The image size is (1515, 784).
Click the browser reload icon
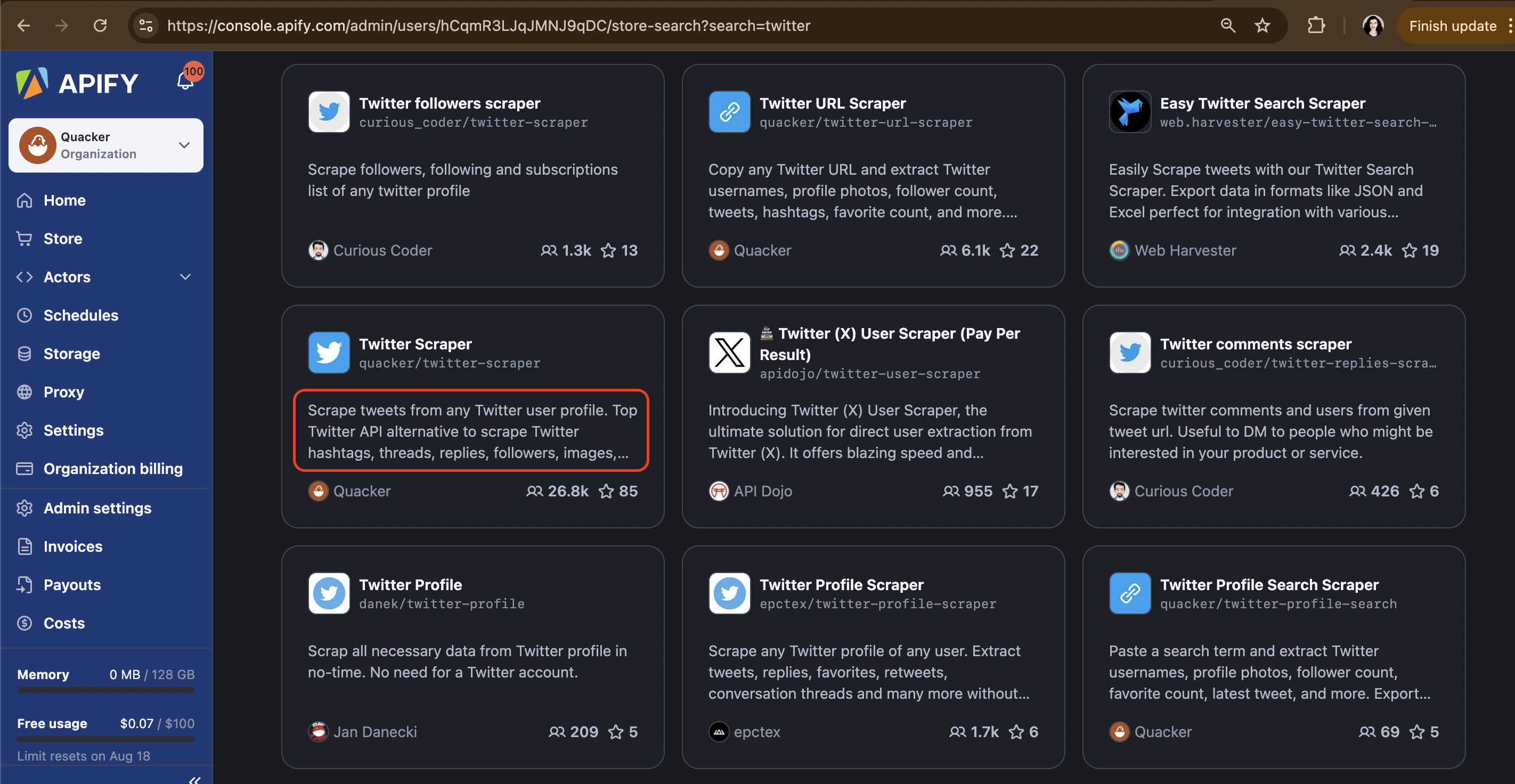click(101, 26)
